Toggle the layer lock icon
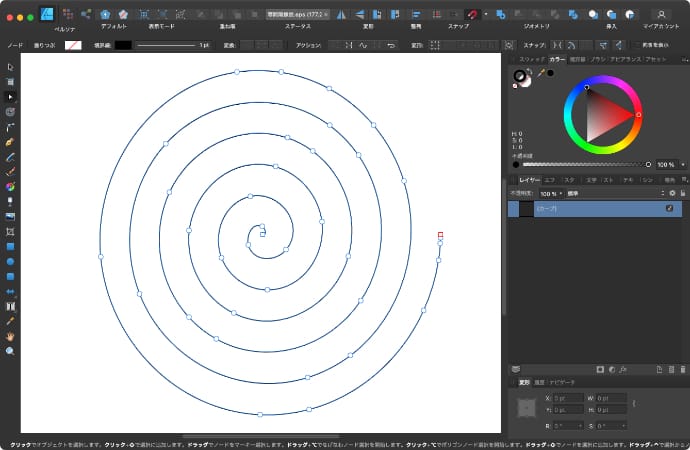690x450 pixels. (x=683, y=193)
